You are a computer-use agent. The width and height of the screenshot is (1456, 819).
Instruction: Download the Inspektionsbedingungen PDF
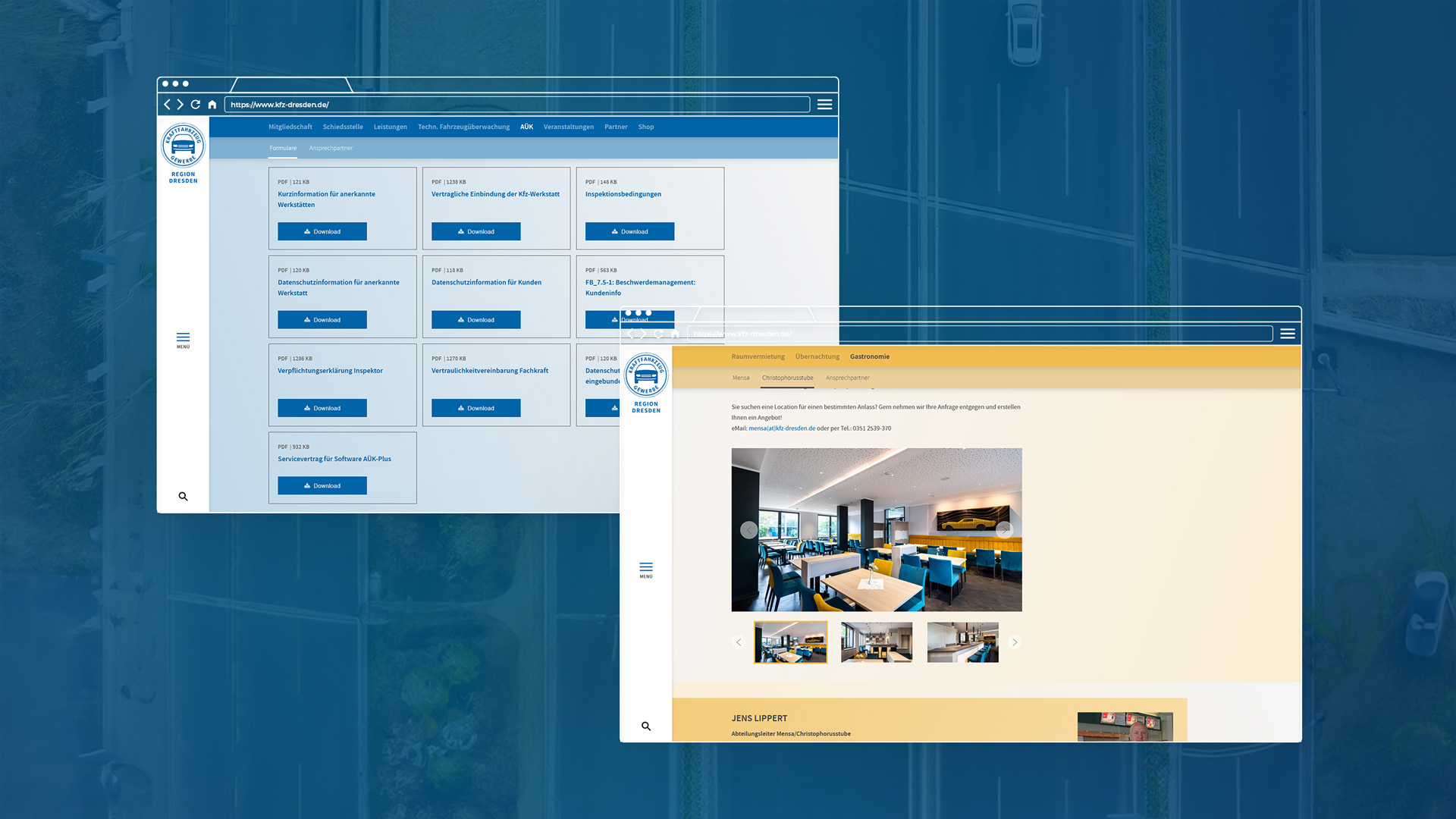[x=629, y=231]
